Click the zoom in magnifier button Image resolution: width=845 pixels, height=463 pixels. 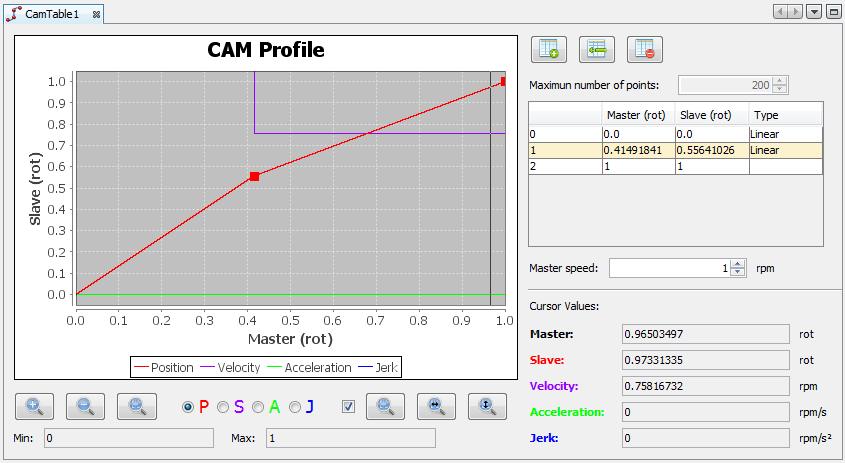click(x=34, y=406)
